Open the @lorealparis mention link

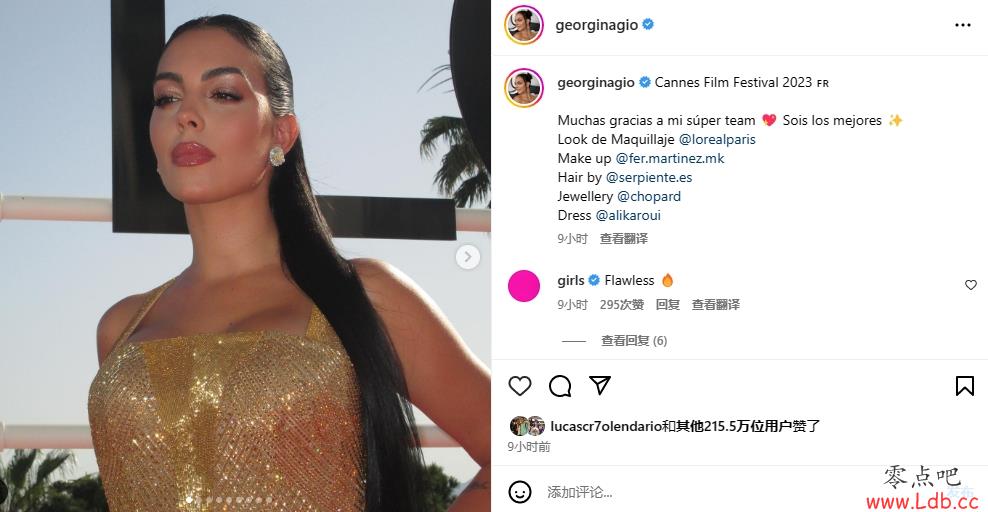coord(717,139)
